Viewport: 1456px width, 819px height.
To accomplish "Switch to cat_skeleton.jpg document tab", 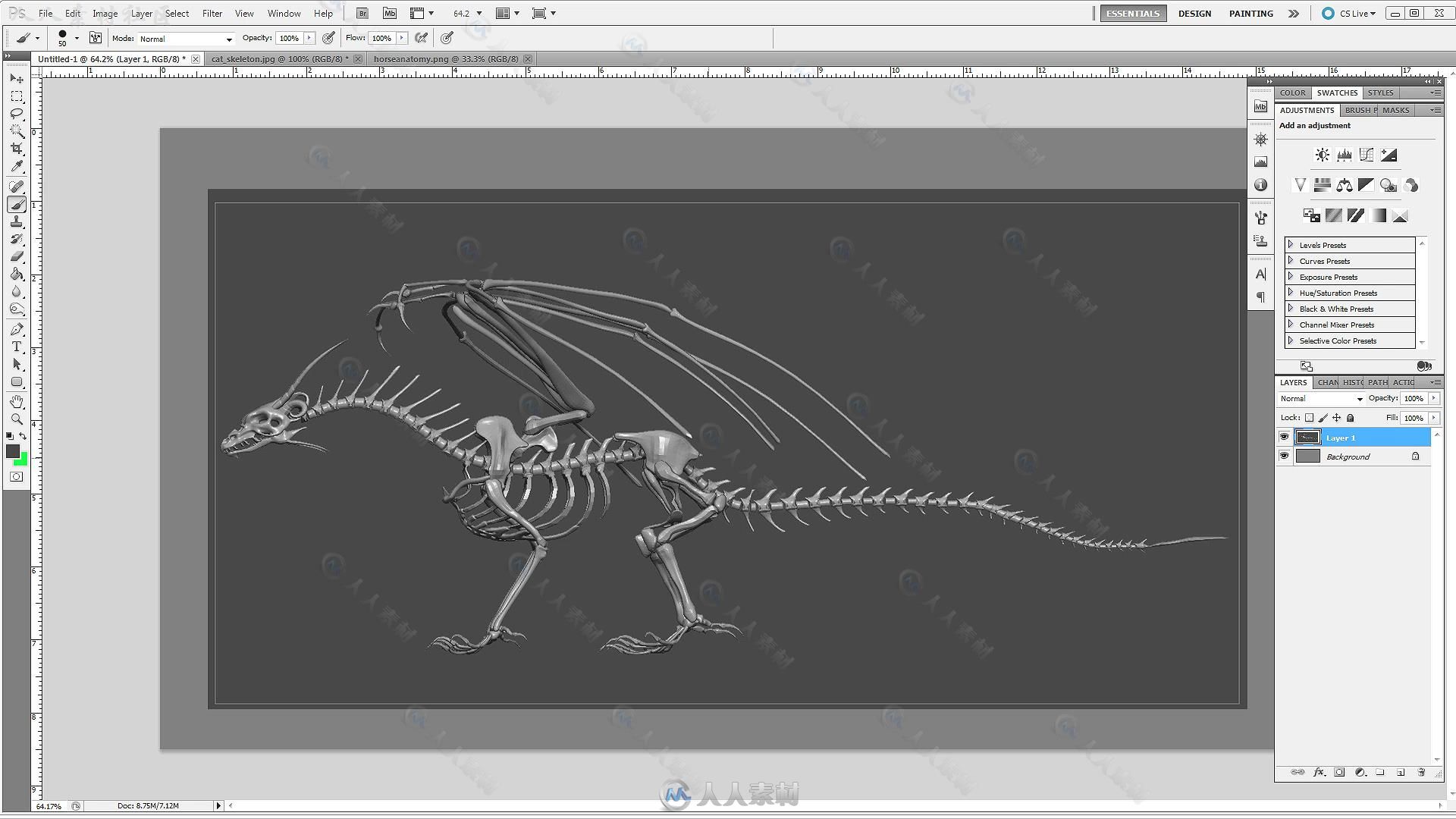I will [279, 58].
